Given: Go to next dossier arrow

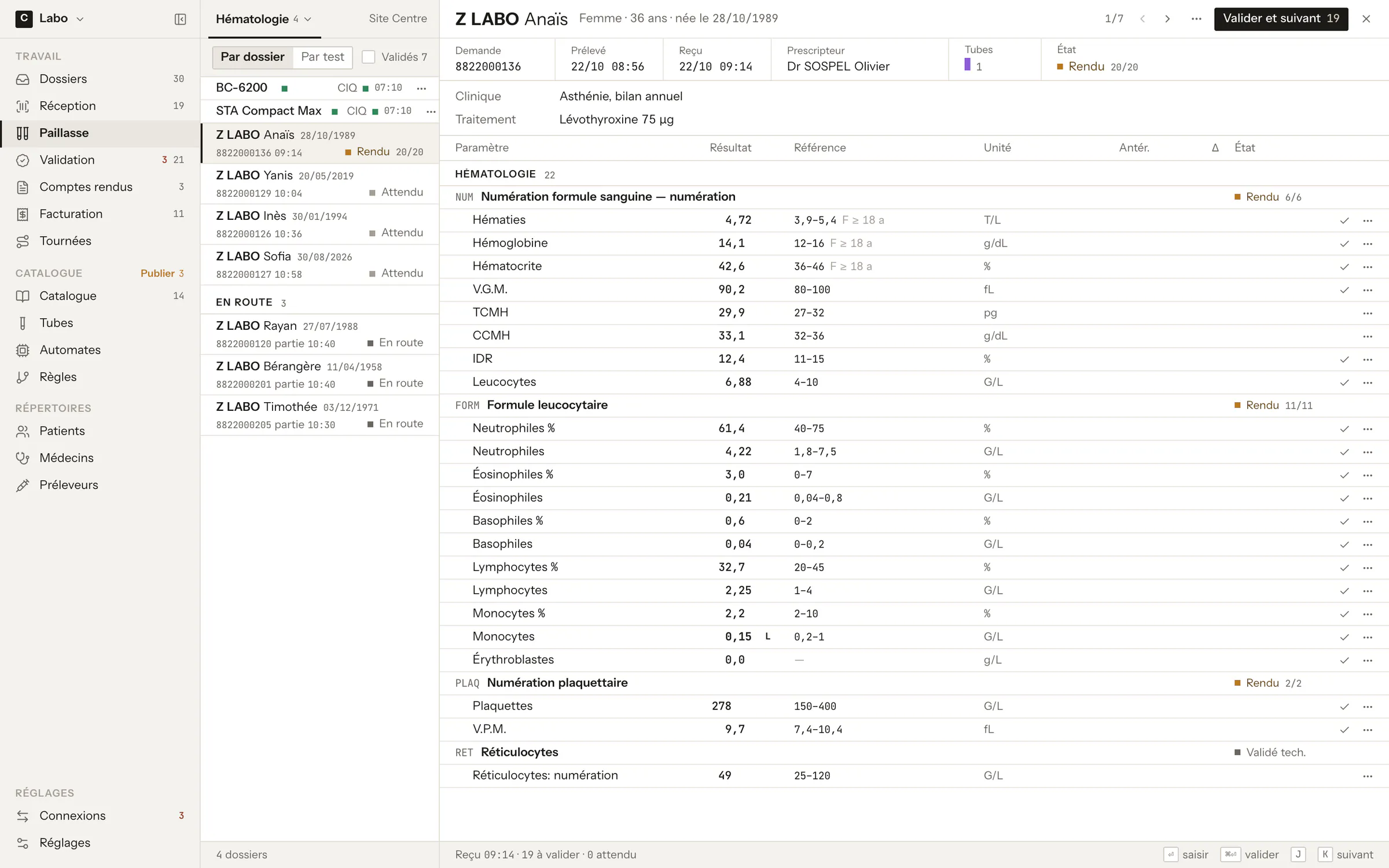Looking at the screenshot, I should coord(1167,19).
